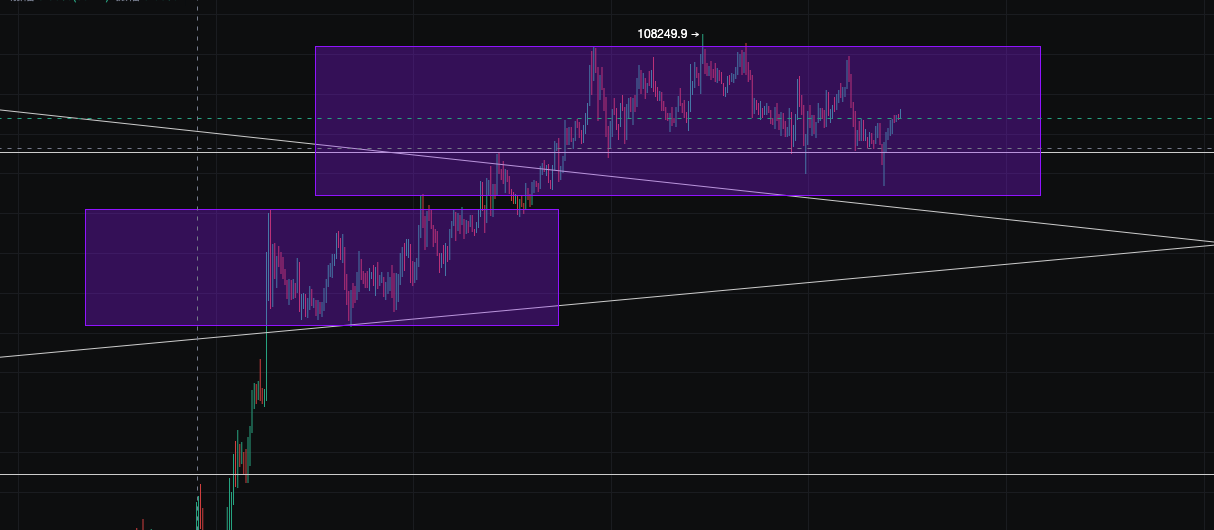
Task: Click the lower rectangle's top-left corner
Action: 86,210
